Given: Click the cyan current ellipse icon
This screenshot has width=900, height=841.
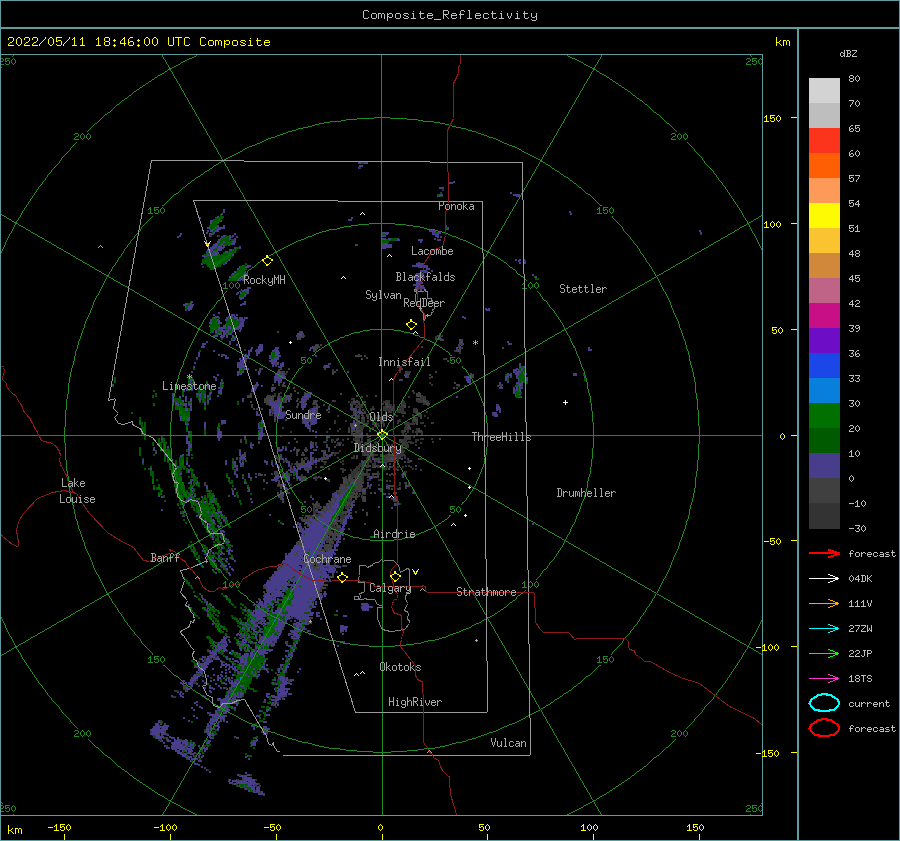Looking at the screenshot, I should pyautogui.click(x=824, y=703).
